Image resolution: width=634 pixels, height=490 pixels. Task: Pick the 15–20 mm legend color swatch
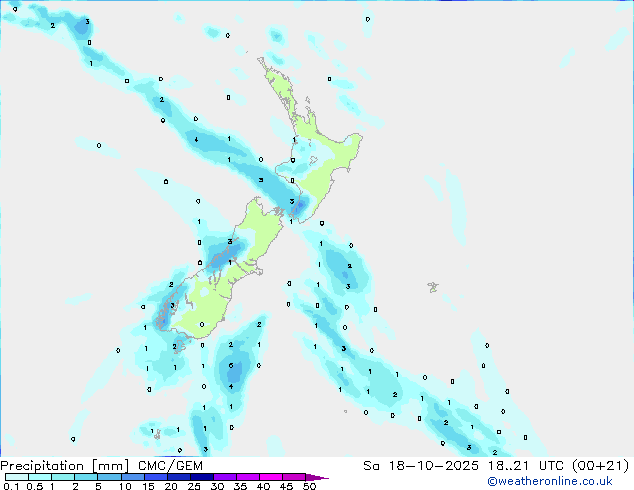tap(156, 477)
